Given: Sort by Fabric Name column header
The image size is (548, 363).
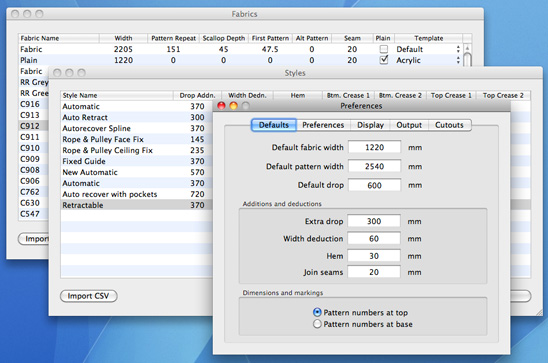Looking at the screenshot, I should [x=59, y=38].
